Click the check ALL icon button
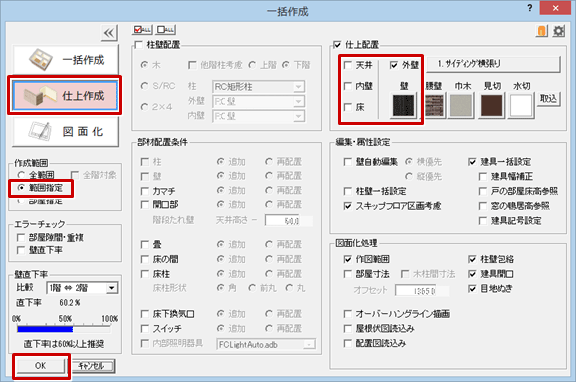This screenshot has width=576, height=382. [142, 30]
